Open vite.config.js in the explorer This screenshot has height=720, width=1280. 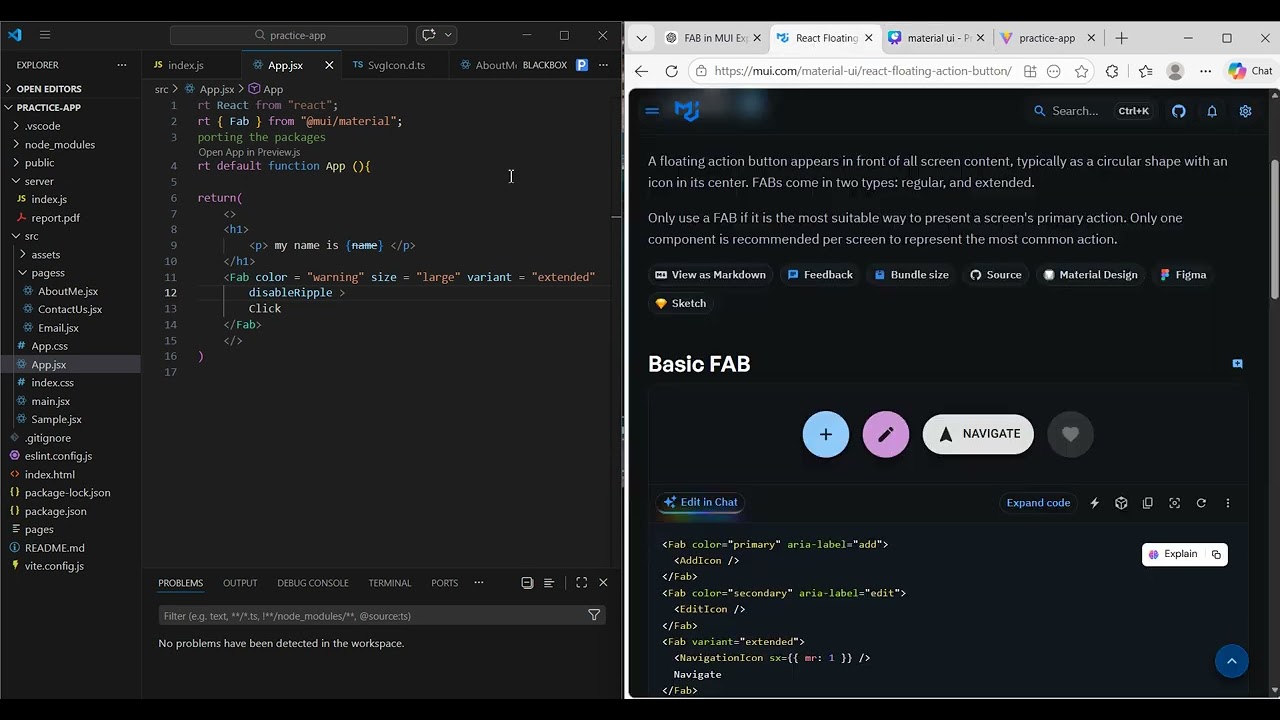[54, 566]
